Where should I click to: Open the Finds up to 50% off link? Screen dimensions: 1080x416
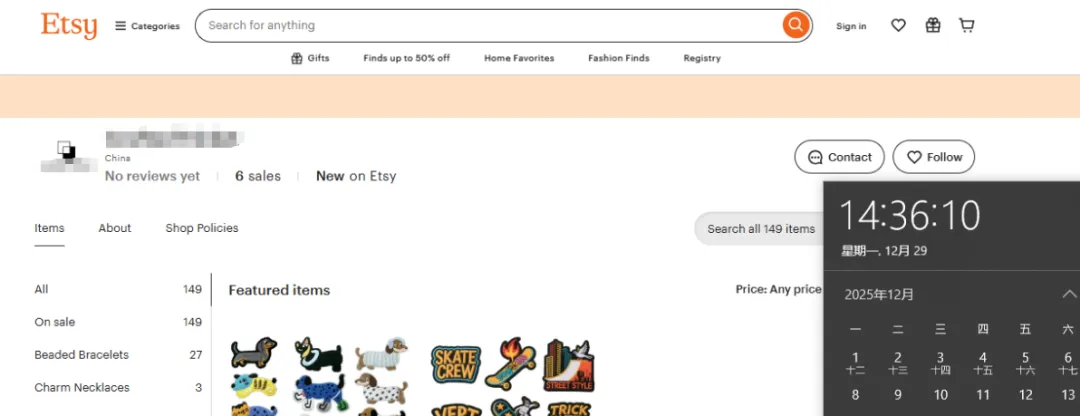pyautogui.click(x=406, y=59)
